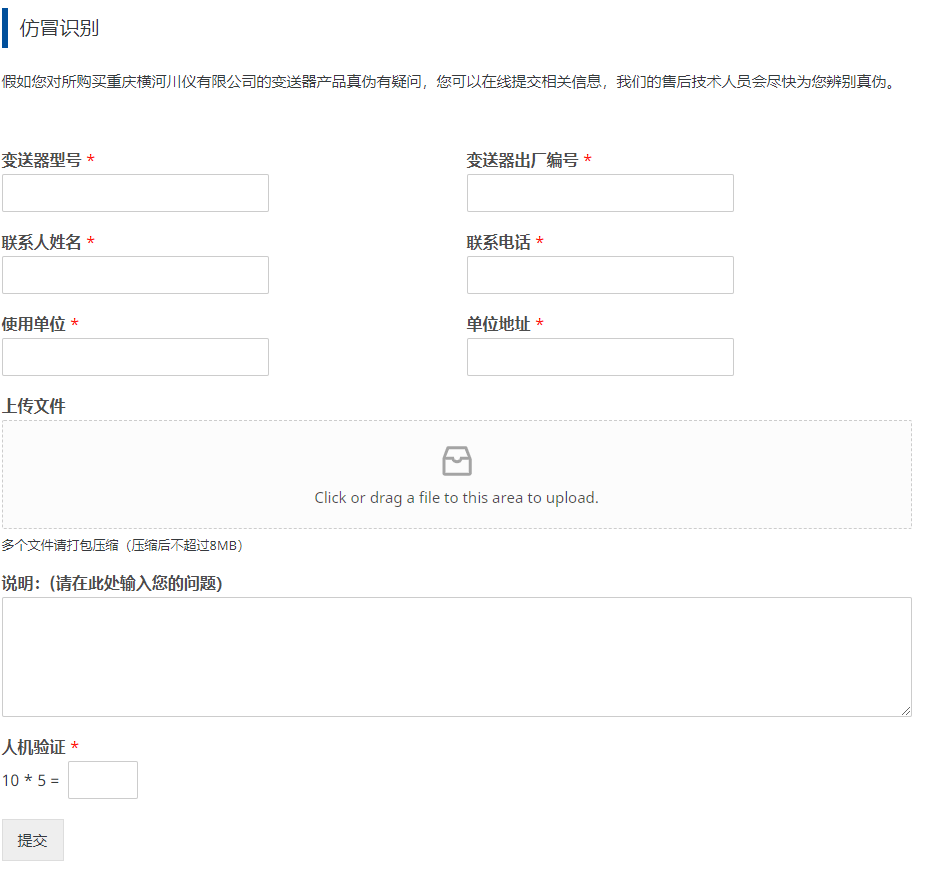
Task: Click the 变送器型号 field label
Action: click(x=42, y=160)
